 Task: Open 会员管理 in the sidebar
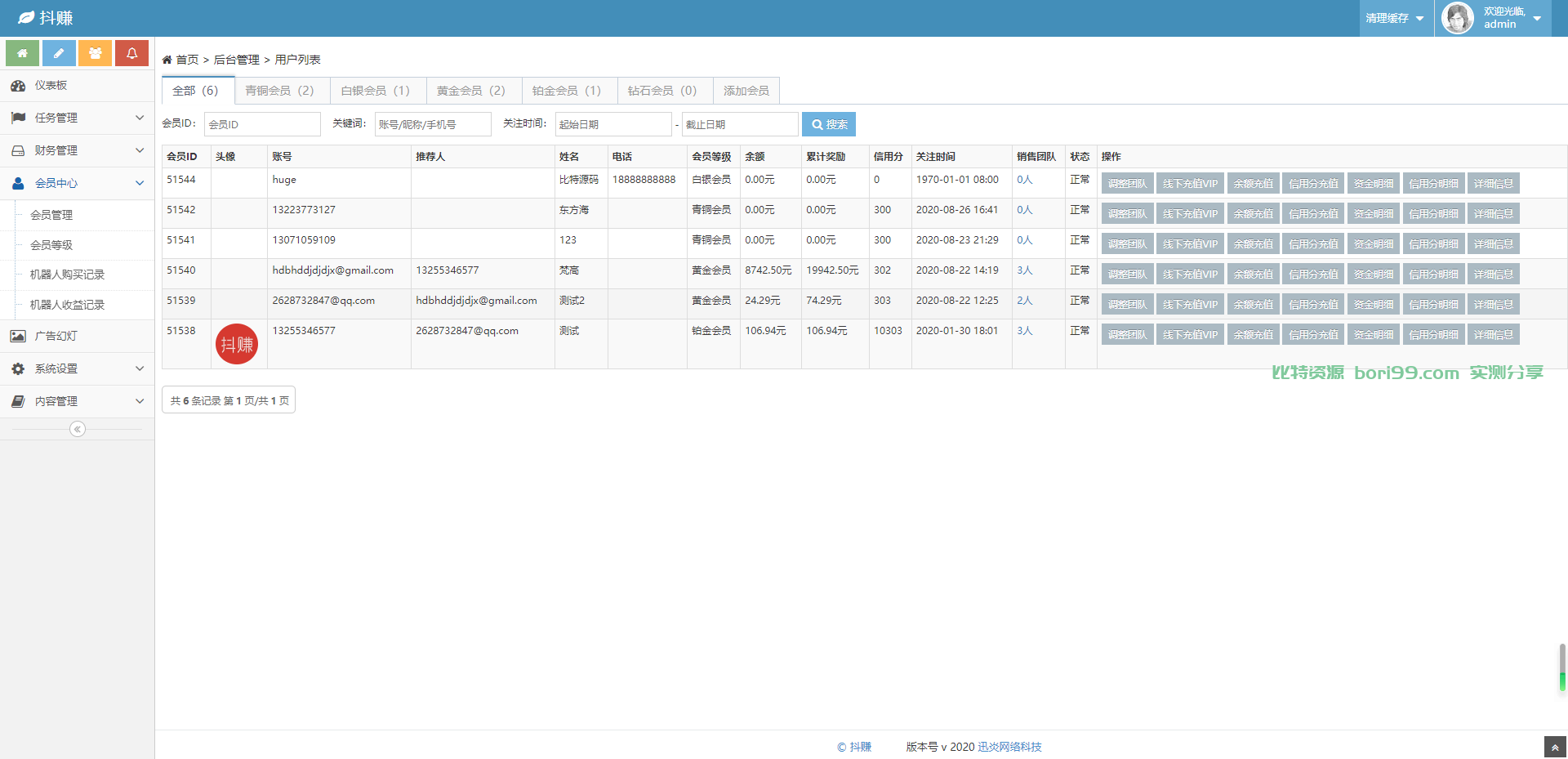51,215
